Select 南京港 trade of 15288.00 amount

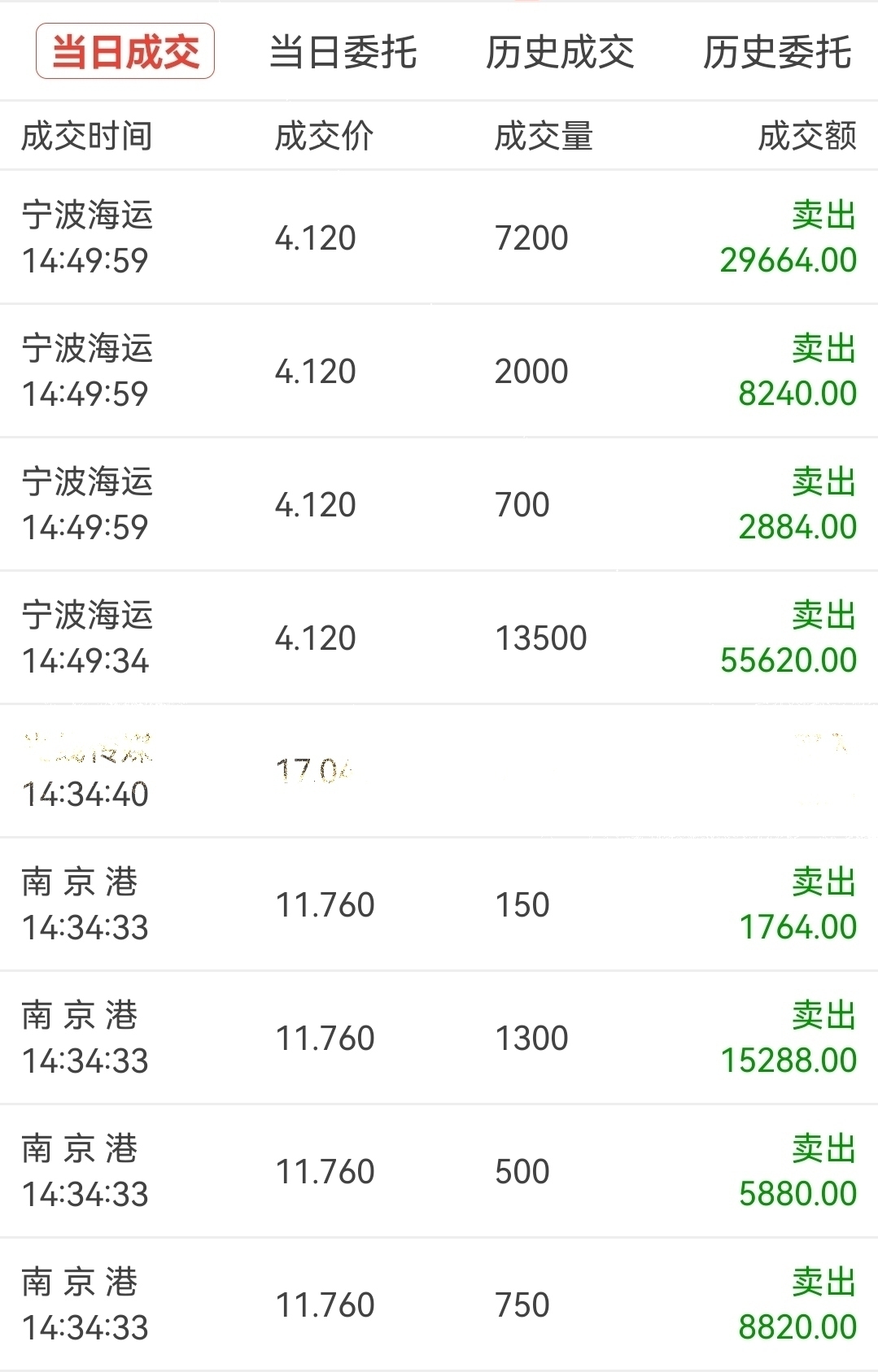[x=439, y=1038]
